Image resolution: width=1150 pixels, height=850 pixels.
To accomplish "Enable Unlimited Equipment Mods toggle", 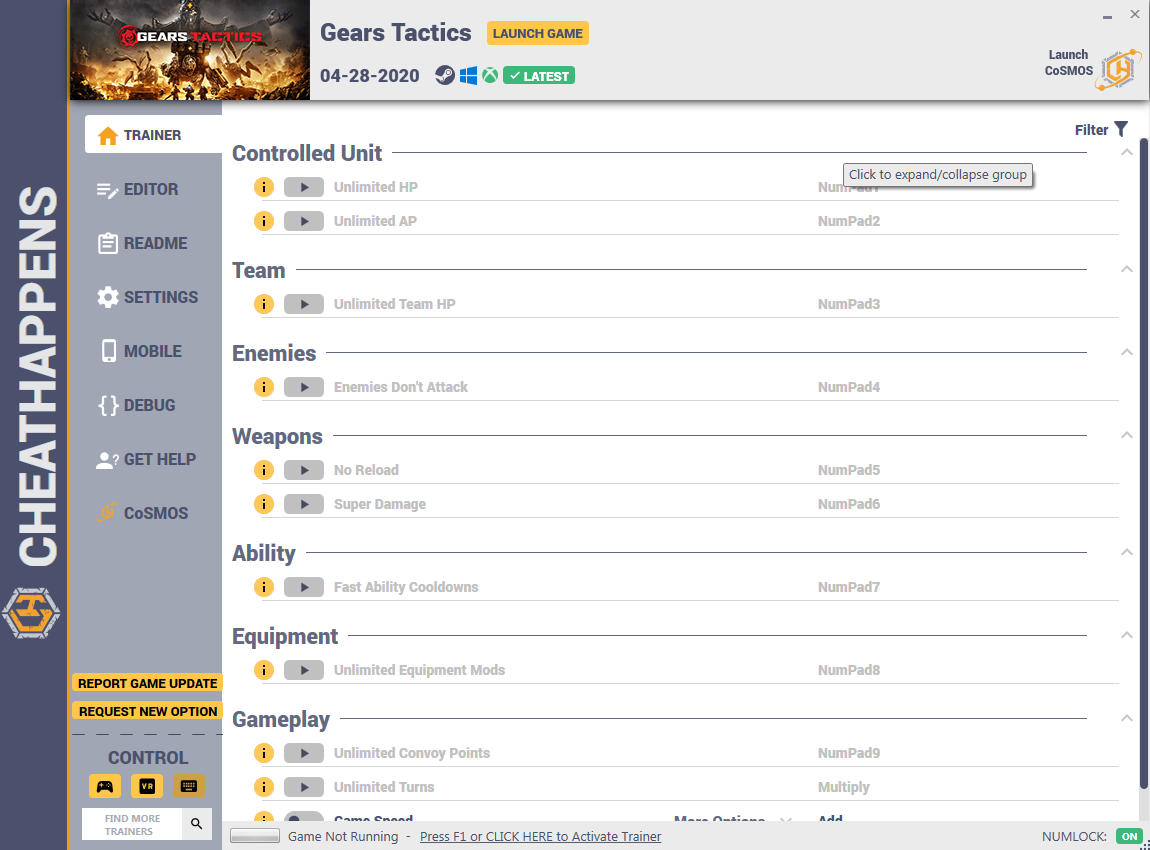I will click(304, 670).
